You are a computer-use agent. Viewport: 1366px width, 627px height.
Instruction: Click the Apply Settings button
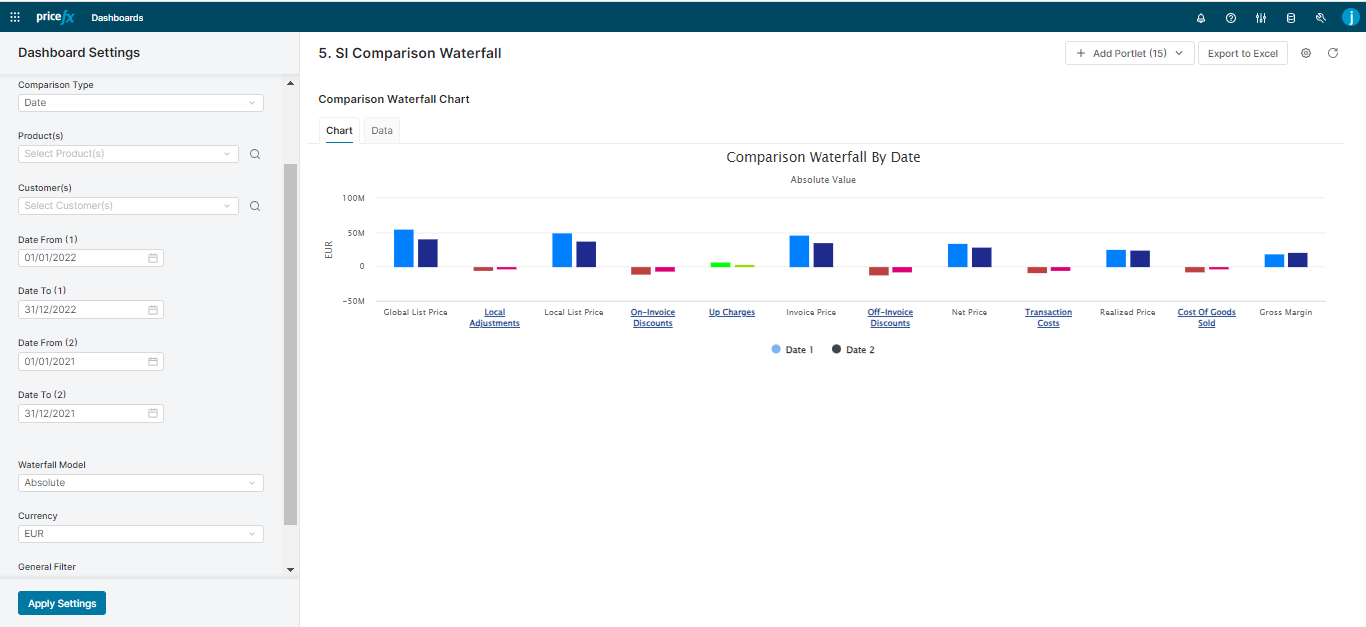coord(61,602)
